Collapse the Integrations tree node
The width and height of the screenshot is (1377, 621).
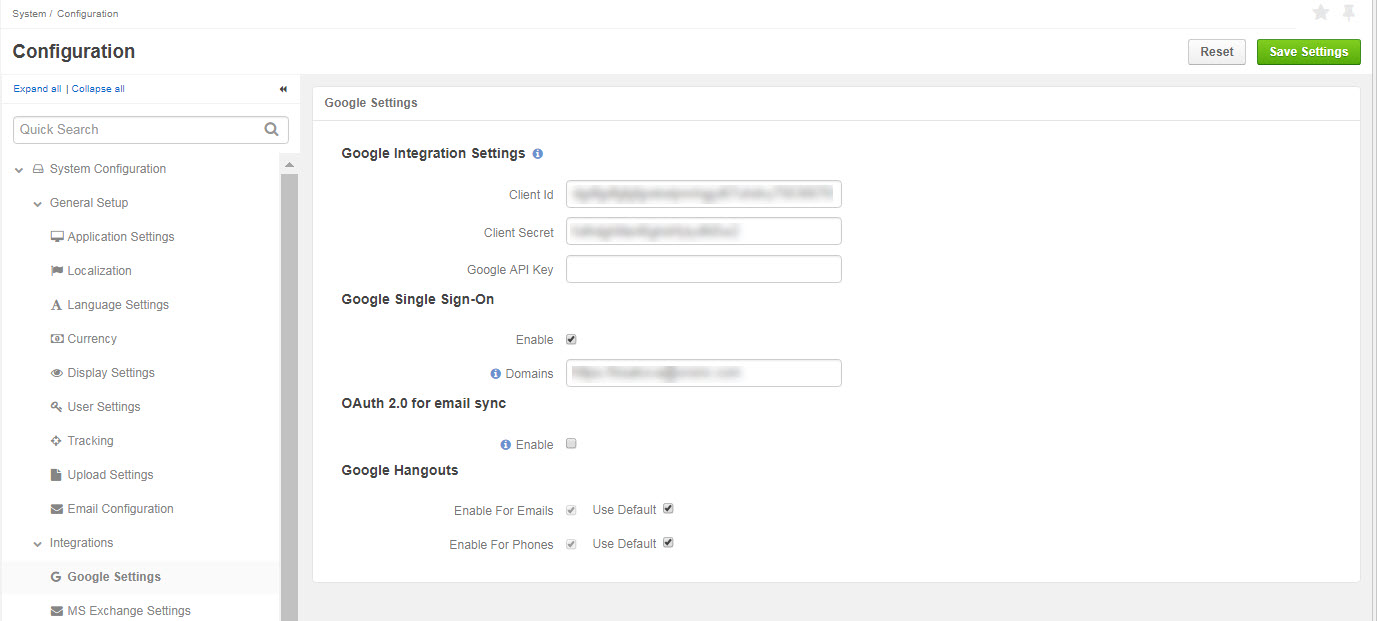click(x=37, y=543)
